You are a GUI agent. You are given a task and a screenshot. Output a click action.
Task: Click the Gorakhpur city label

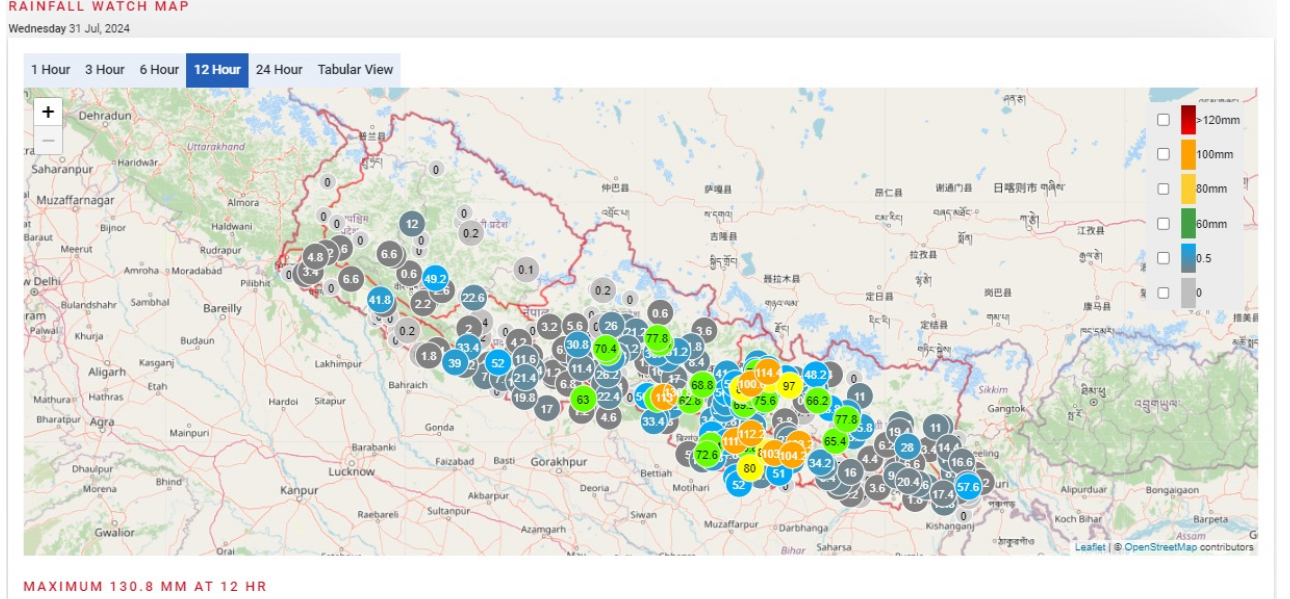pyautogui.click(x=557, y=462)
